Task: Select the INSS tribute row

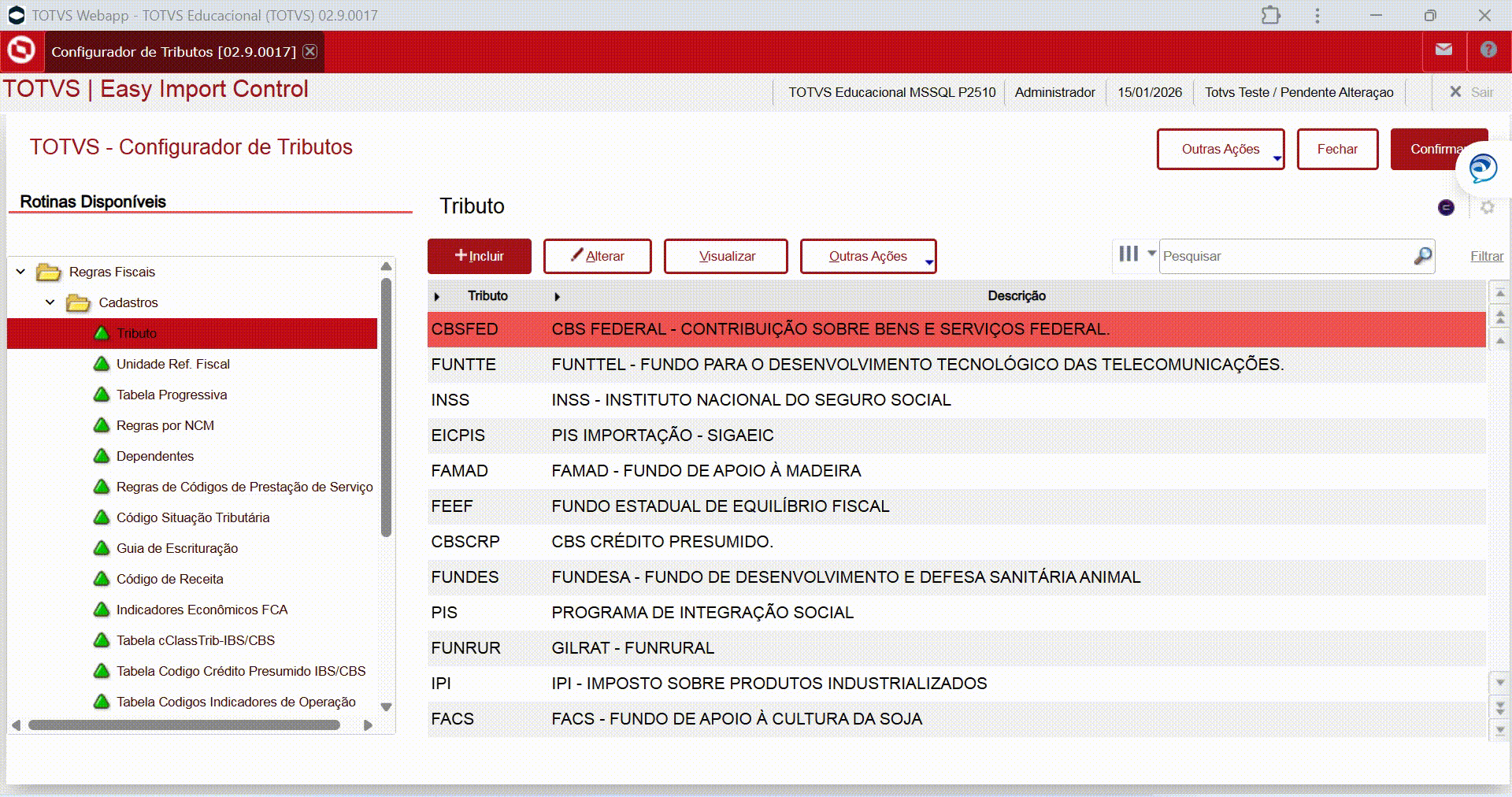Action: pos(957,400)
